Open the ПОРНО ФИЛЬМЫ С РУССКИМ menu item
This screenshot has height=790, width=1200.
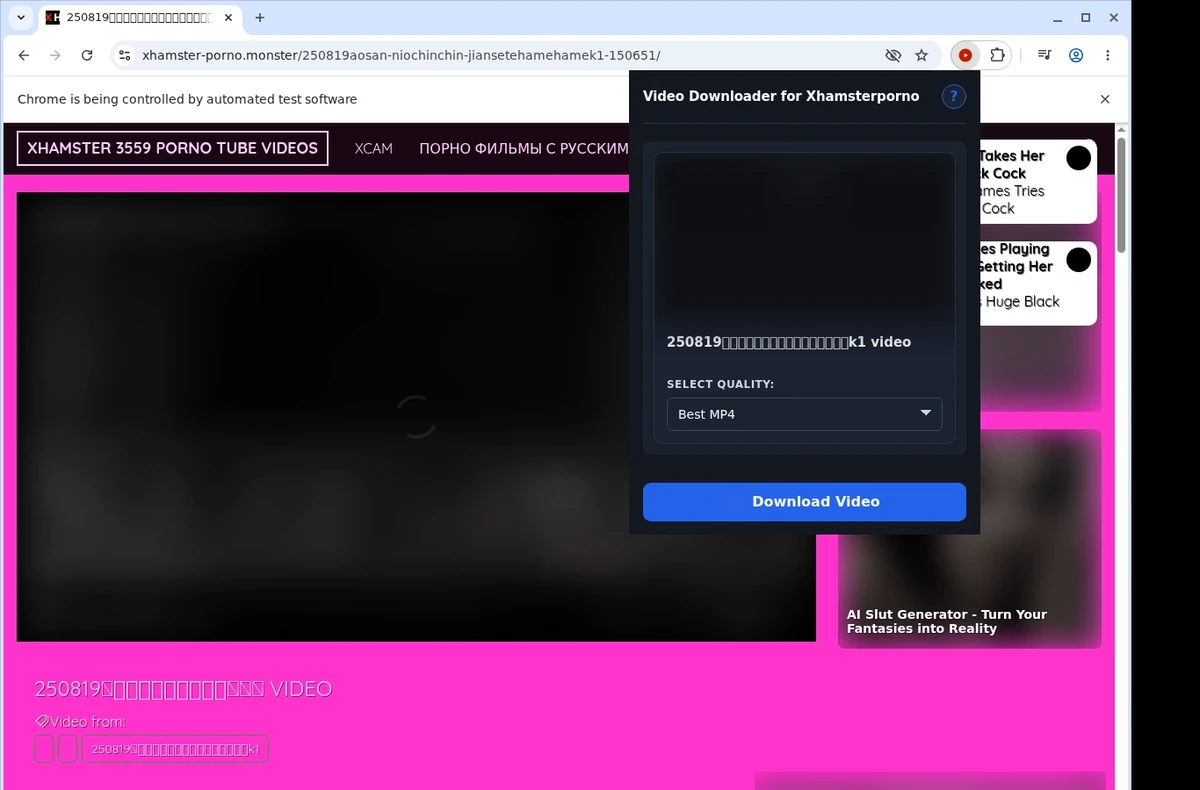tap(524, 149)
